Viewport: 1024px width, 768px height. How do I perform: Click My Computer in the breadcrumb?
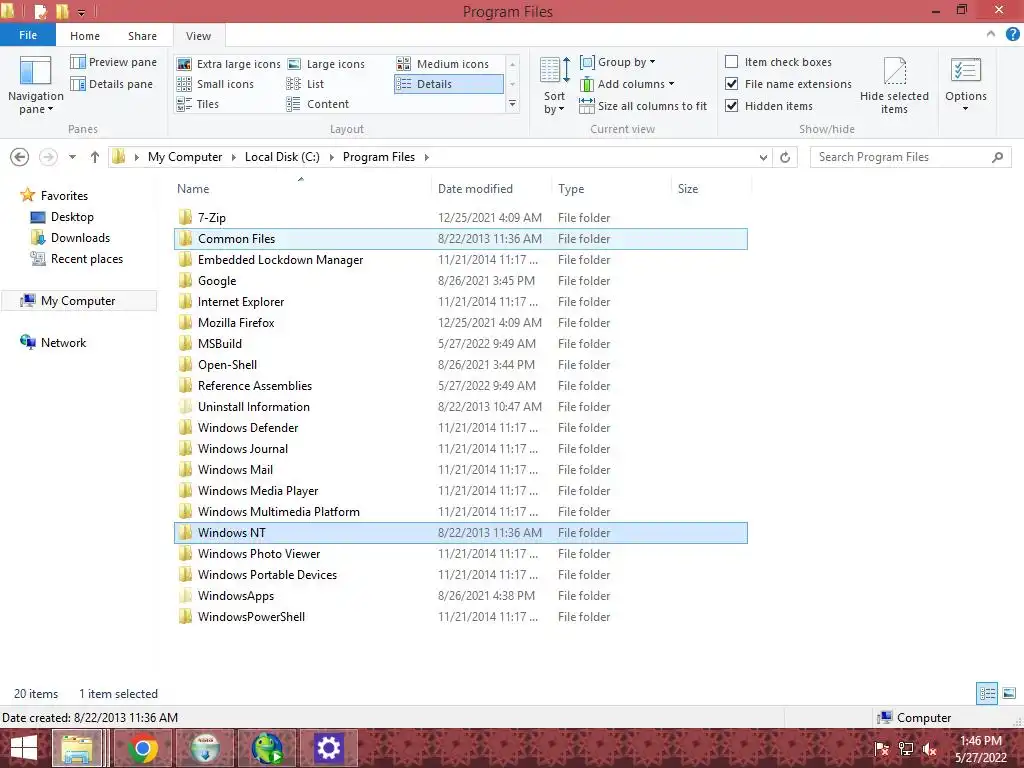[x=185, y=157]
